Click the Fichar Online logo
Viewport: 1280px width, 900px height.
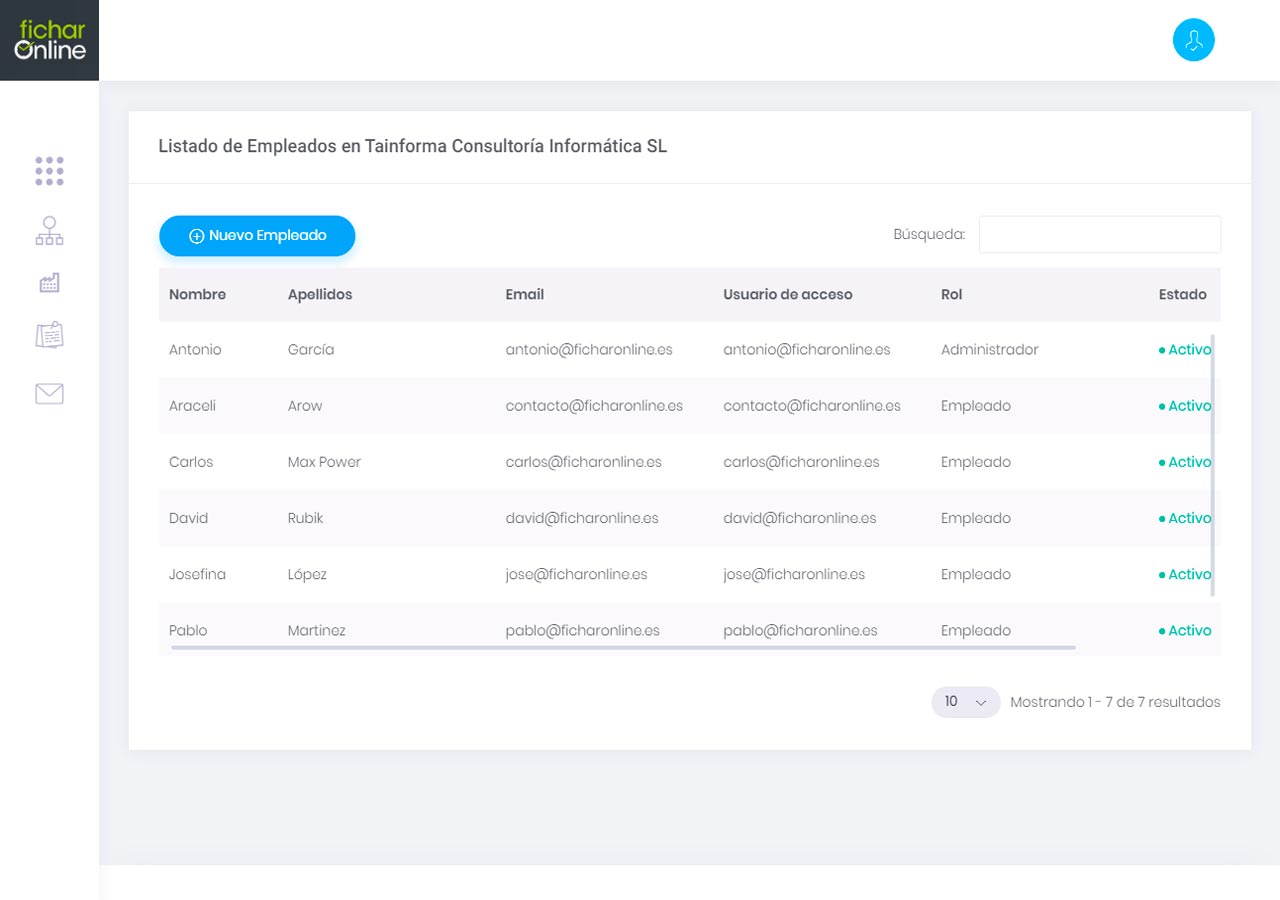[x=49, y=40]
